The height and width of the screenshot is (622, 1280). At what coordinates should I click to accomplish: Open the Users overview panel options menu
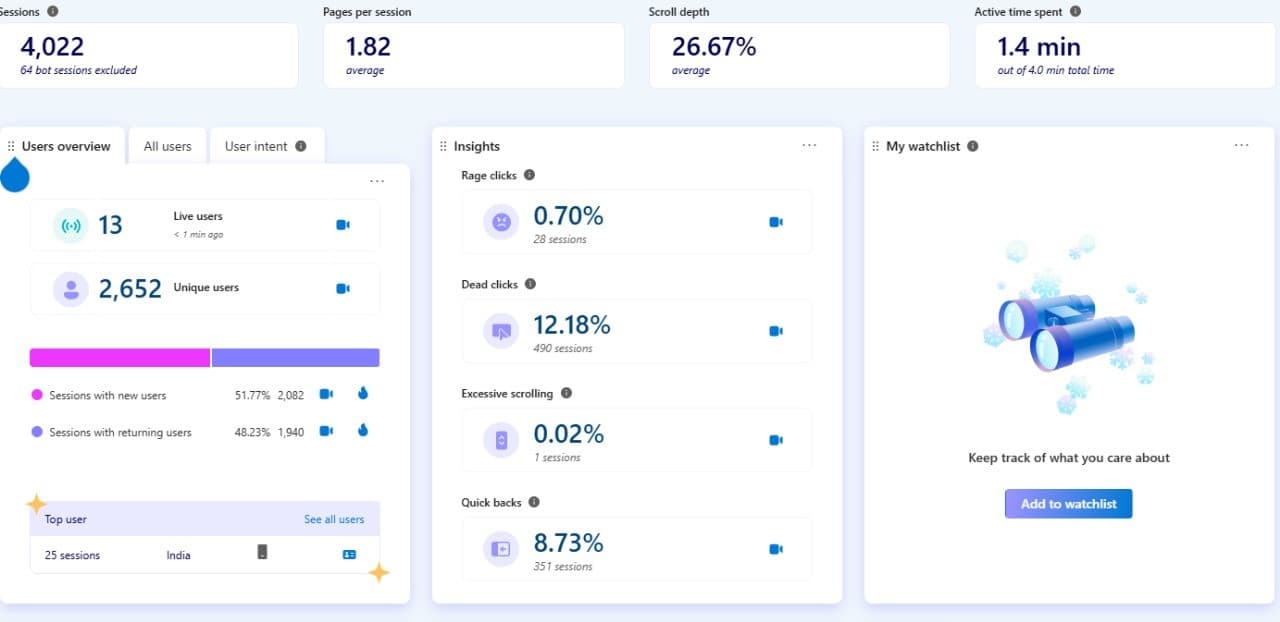click(377, 181)
